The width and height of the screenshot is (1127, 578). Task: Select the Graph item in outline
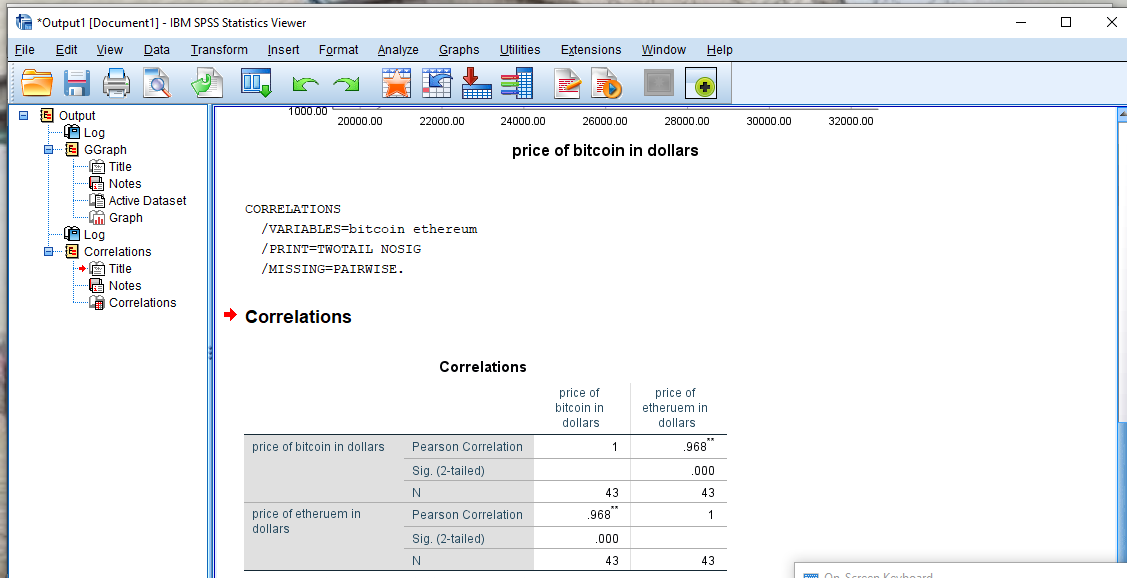(126, 218)
